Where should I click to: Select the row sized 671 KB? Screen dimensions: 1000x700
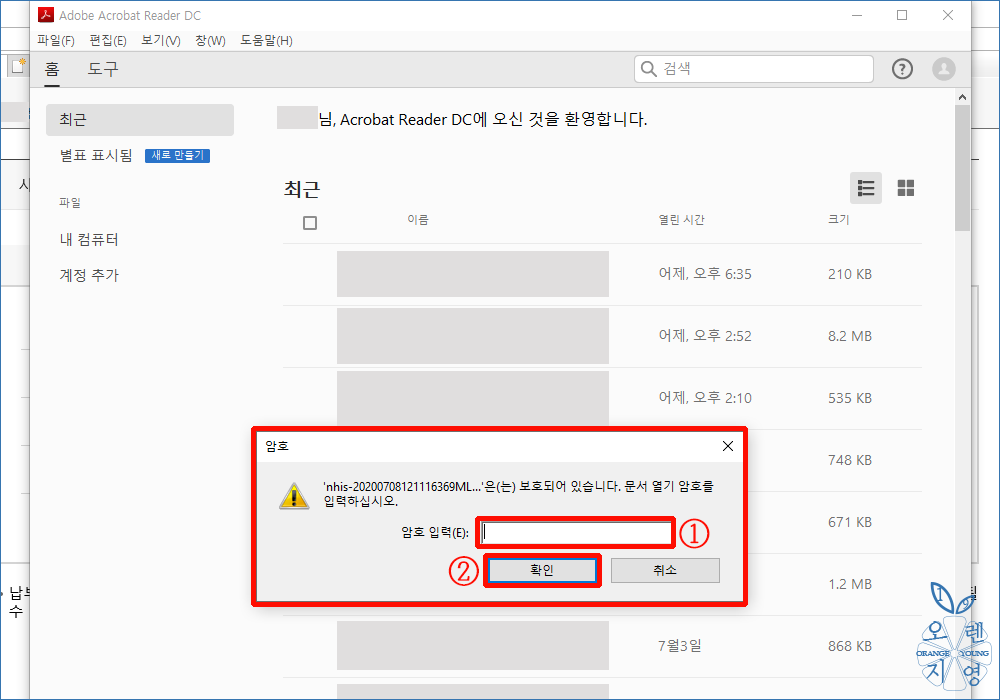(x=834, y=522)
